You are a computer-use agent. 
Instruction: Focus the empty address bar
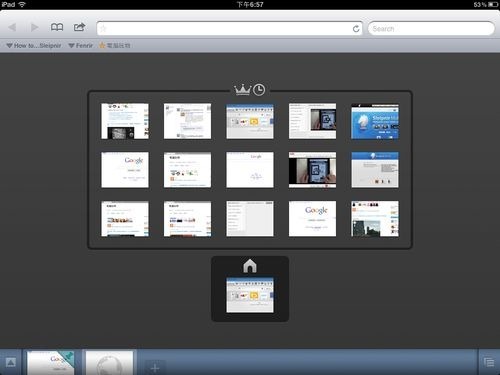(229, 29)
